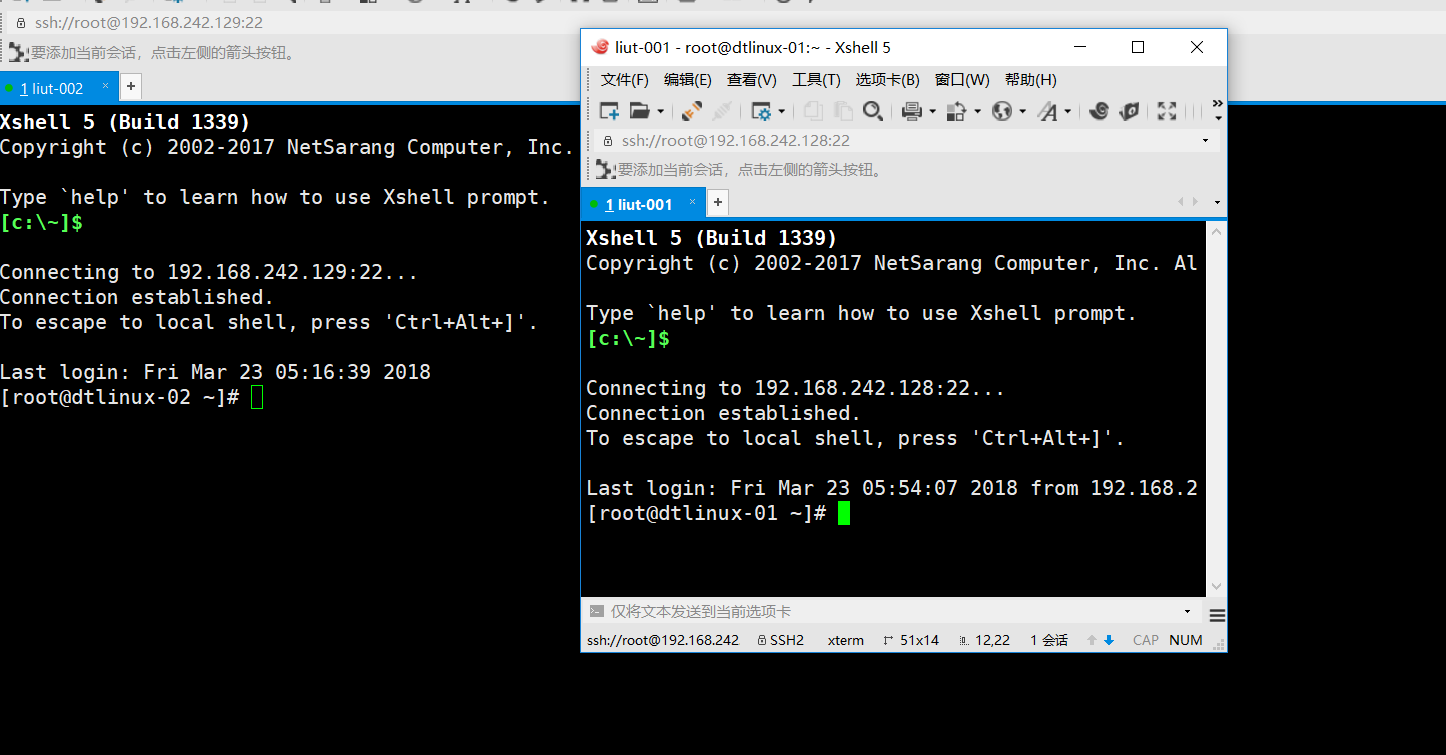Open the 帮助(H) menu
This screenshot has height=755, width=1446.
(x=1031, y=80)
